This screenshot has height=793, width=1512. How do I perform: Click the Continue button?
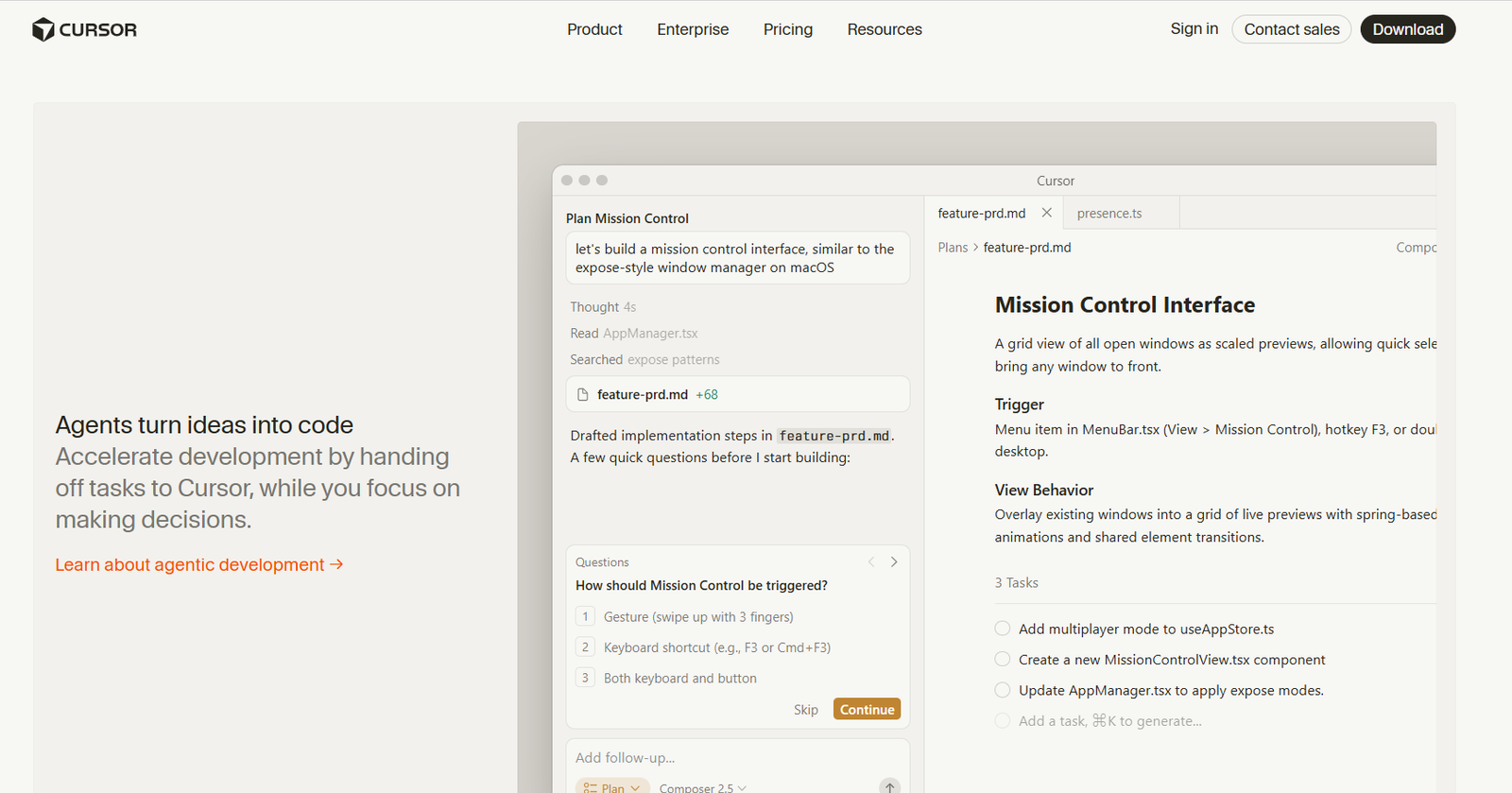(x=868, y=709)
